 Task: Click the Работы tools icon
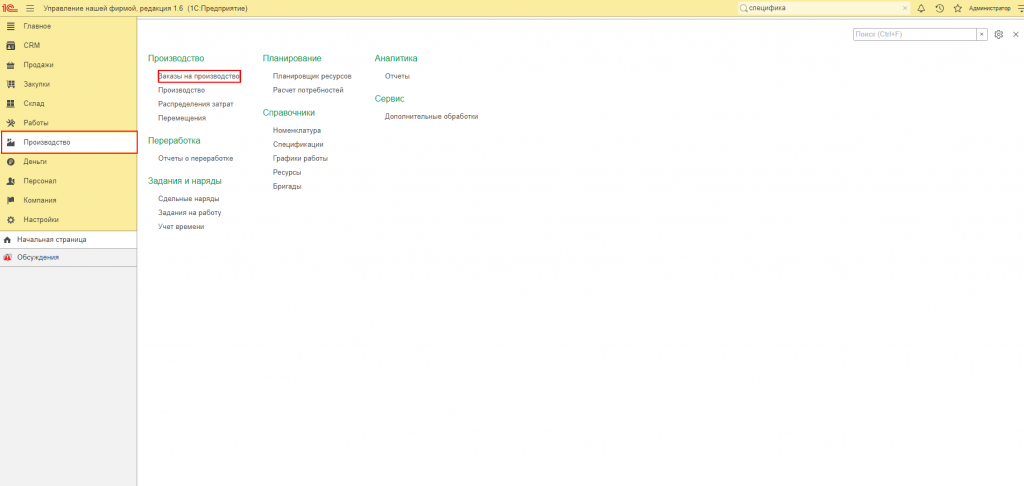coord(10,123)
